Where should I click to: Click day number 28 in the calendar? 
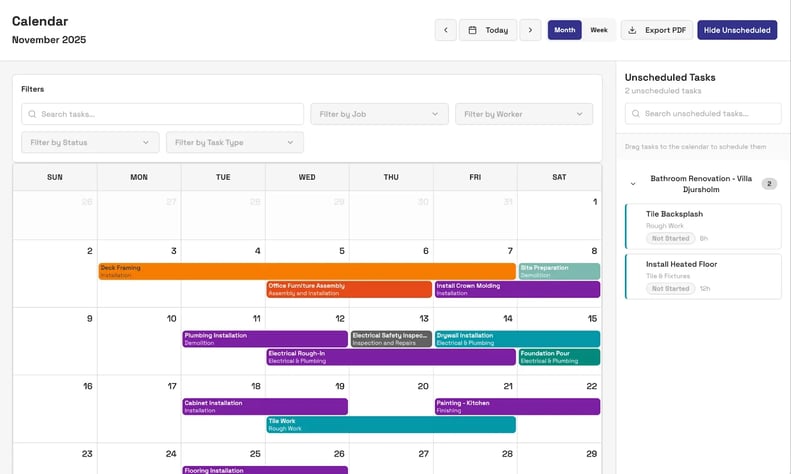click(x=507, y=454)
